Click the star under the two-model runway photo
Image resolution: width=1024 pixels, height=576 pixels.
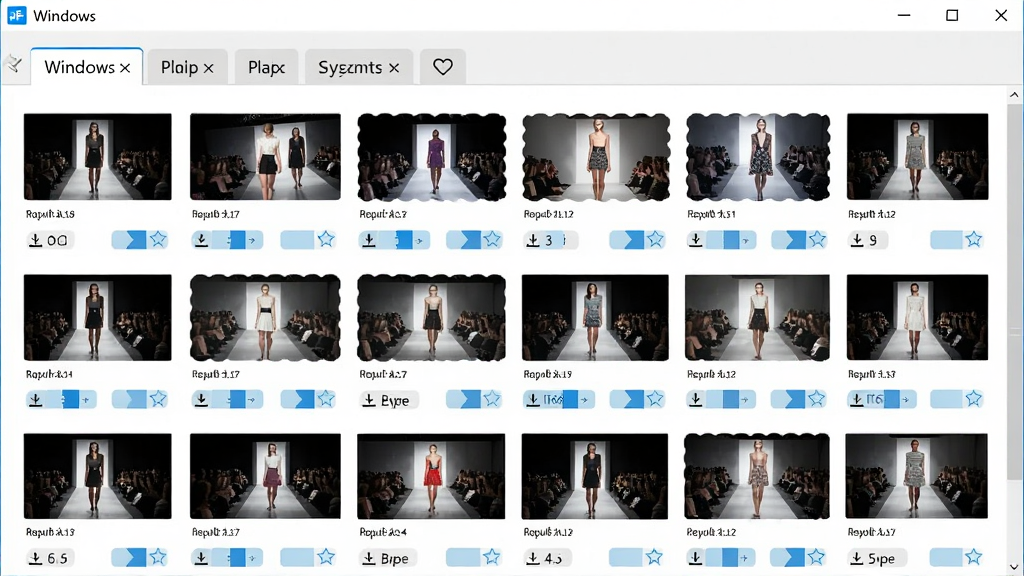(326, 240)
